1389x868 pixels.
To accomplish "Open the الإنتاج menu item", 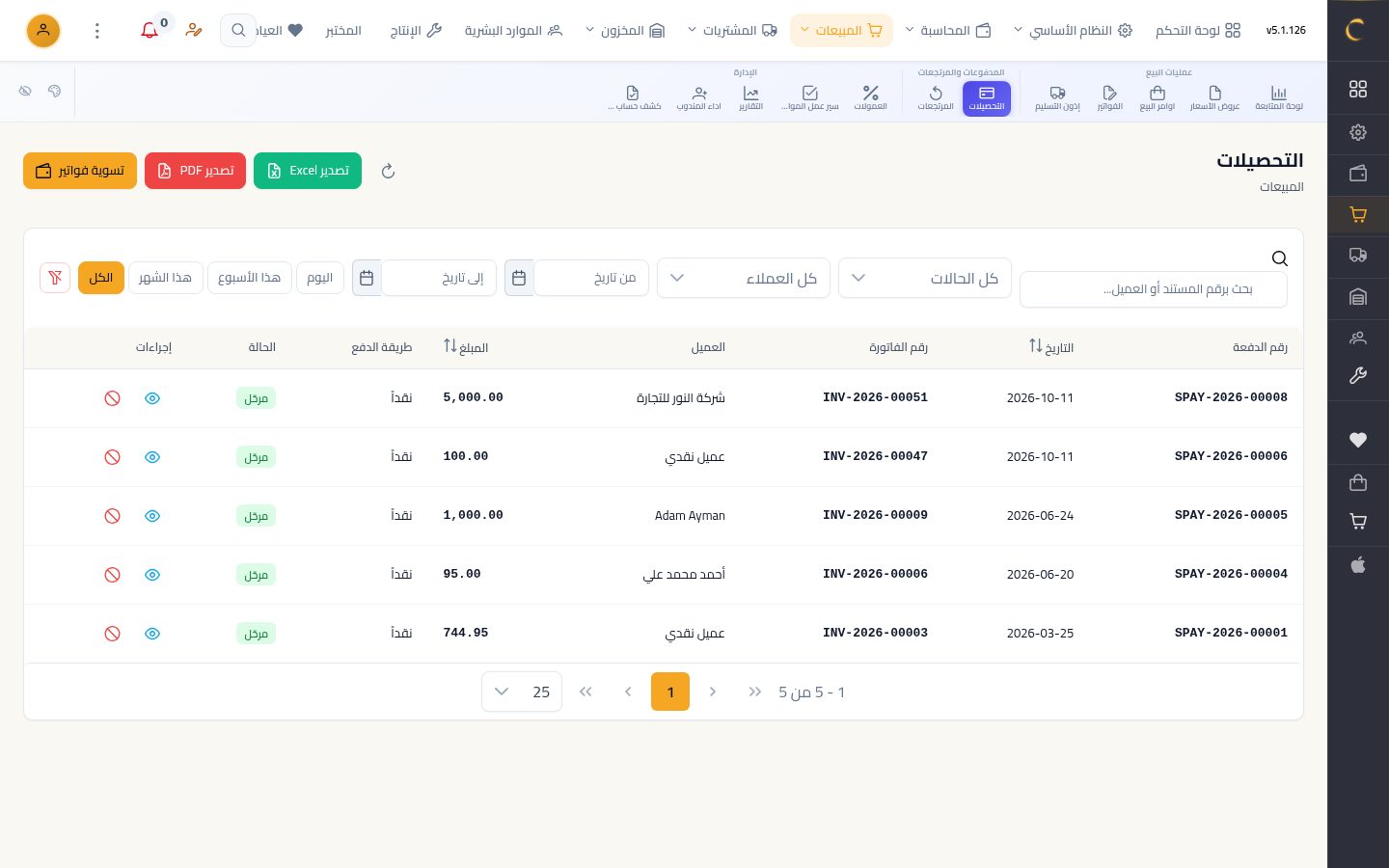I will point(416,31).
